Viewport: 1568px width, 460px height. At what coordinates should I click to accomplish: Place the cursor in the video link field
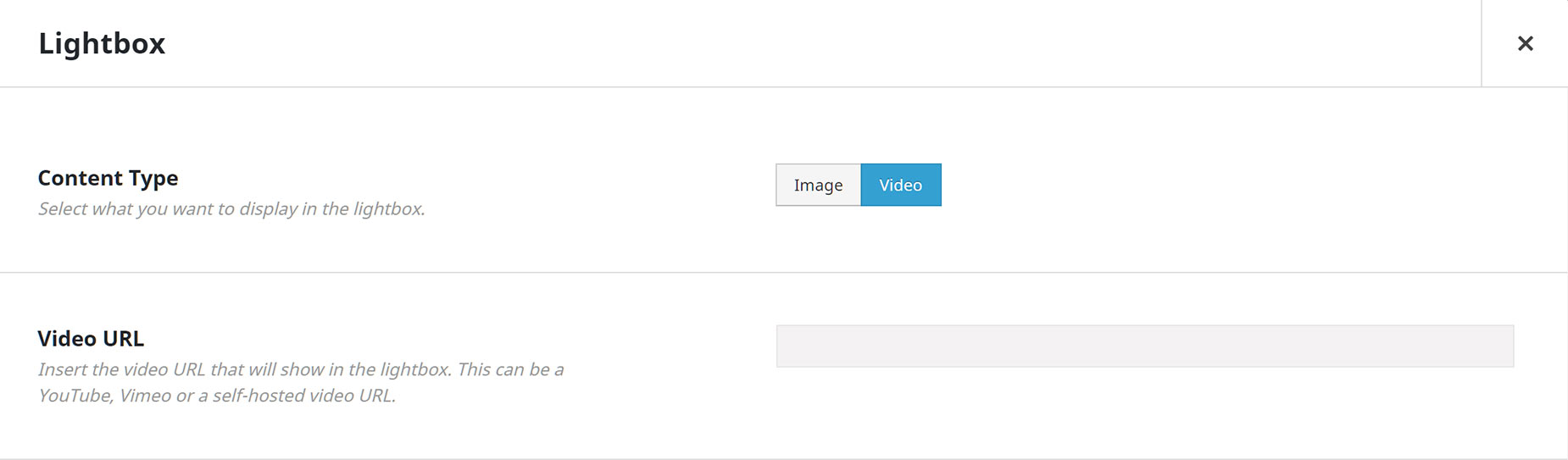pyautogui.click(x=1145, y=346)
